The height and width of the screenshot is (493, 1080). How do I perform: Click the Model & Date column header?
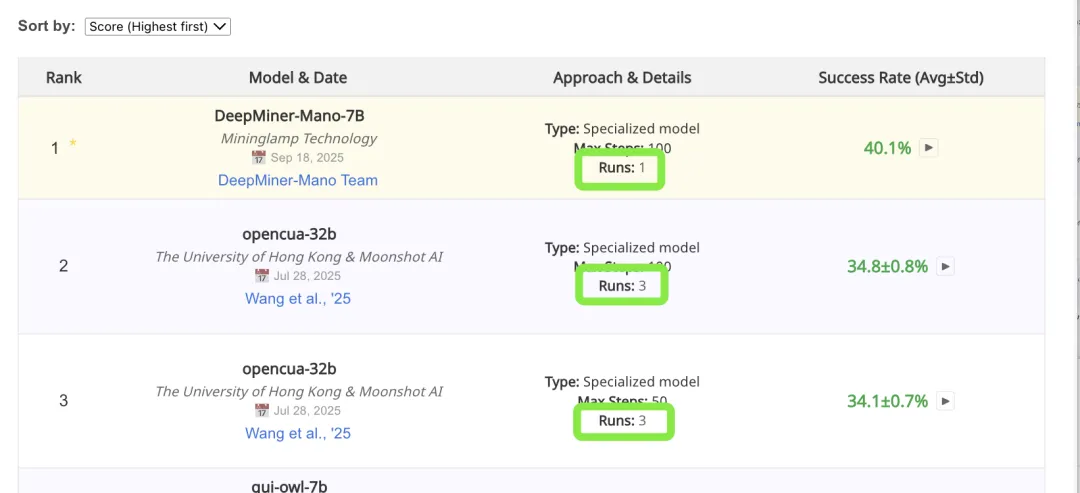coord(298,77)
